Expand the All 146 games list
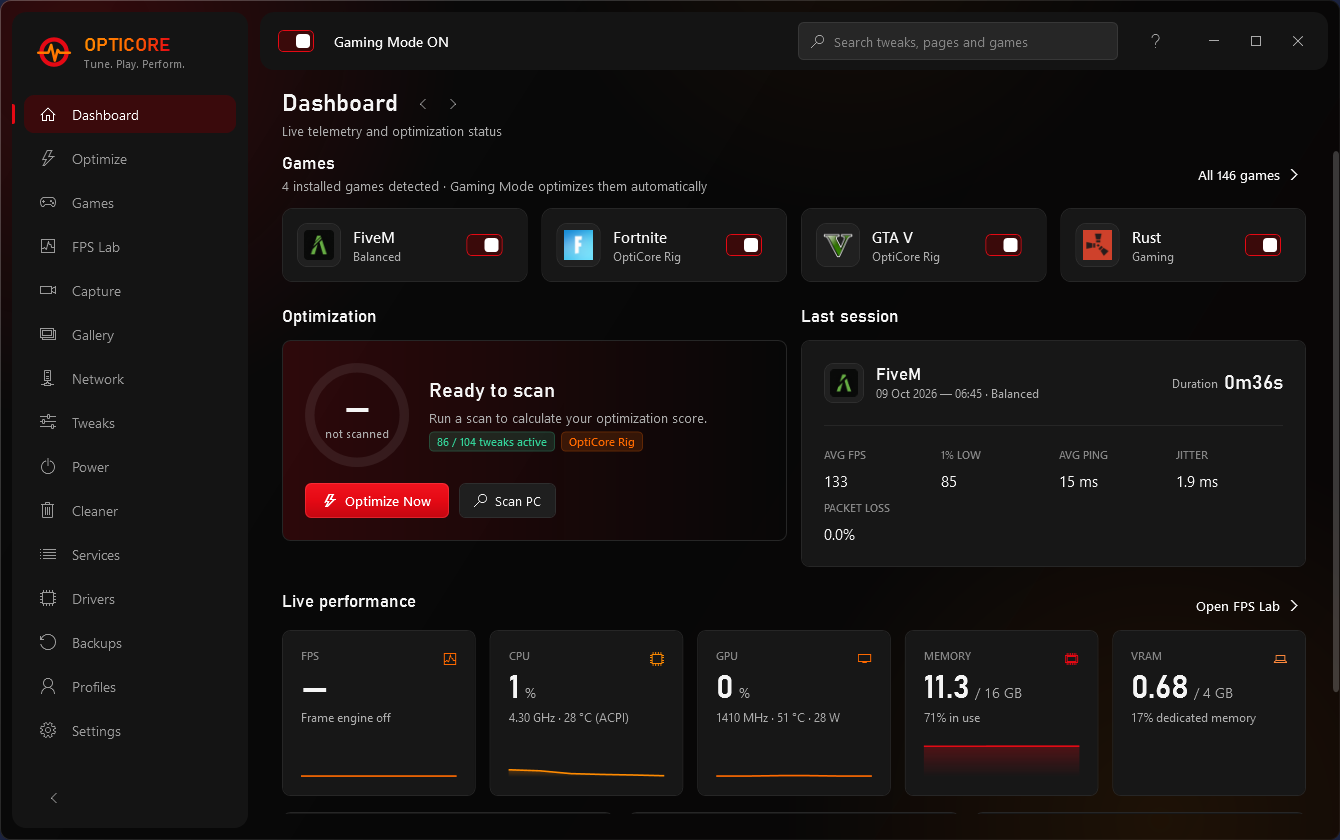 pyautogui.click(x=1249, y=175)
